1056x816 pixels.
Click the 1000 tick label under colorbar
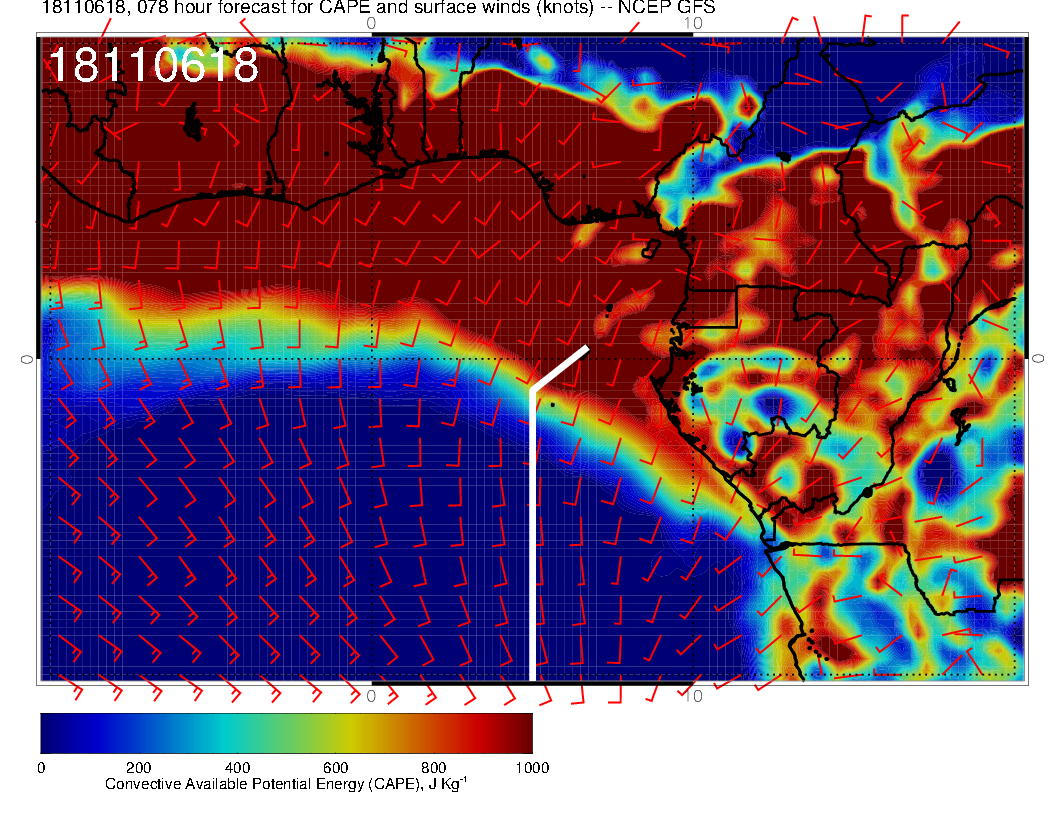532,768
